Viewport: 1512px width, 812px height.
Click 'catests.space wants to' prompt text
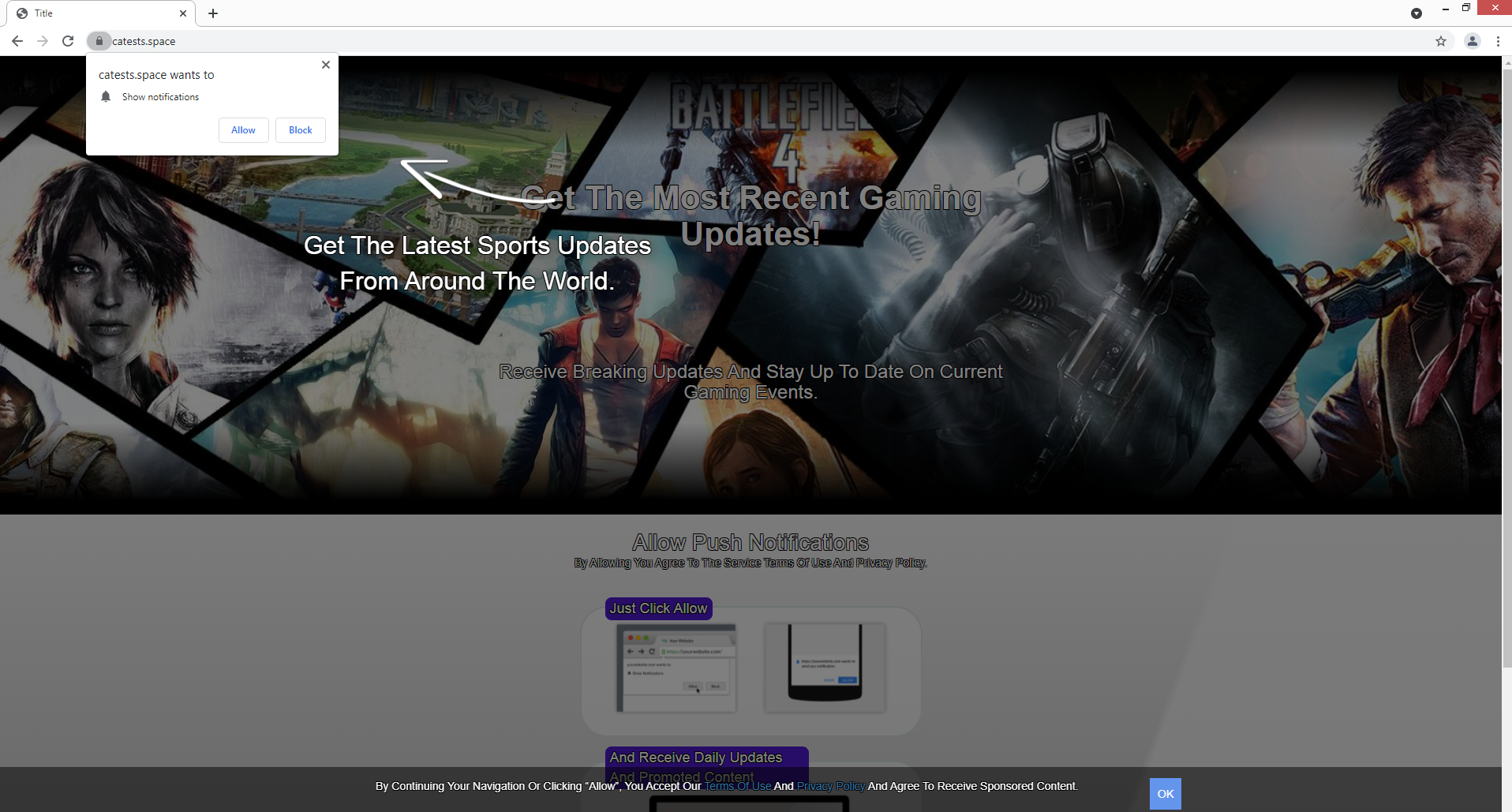[x=156, y=75]
